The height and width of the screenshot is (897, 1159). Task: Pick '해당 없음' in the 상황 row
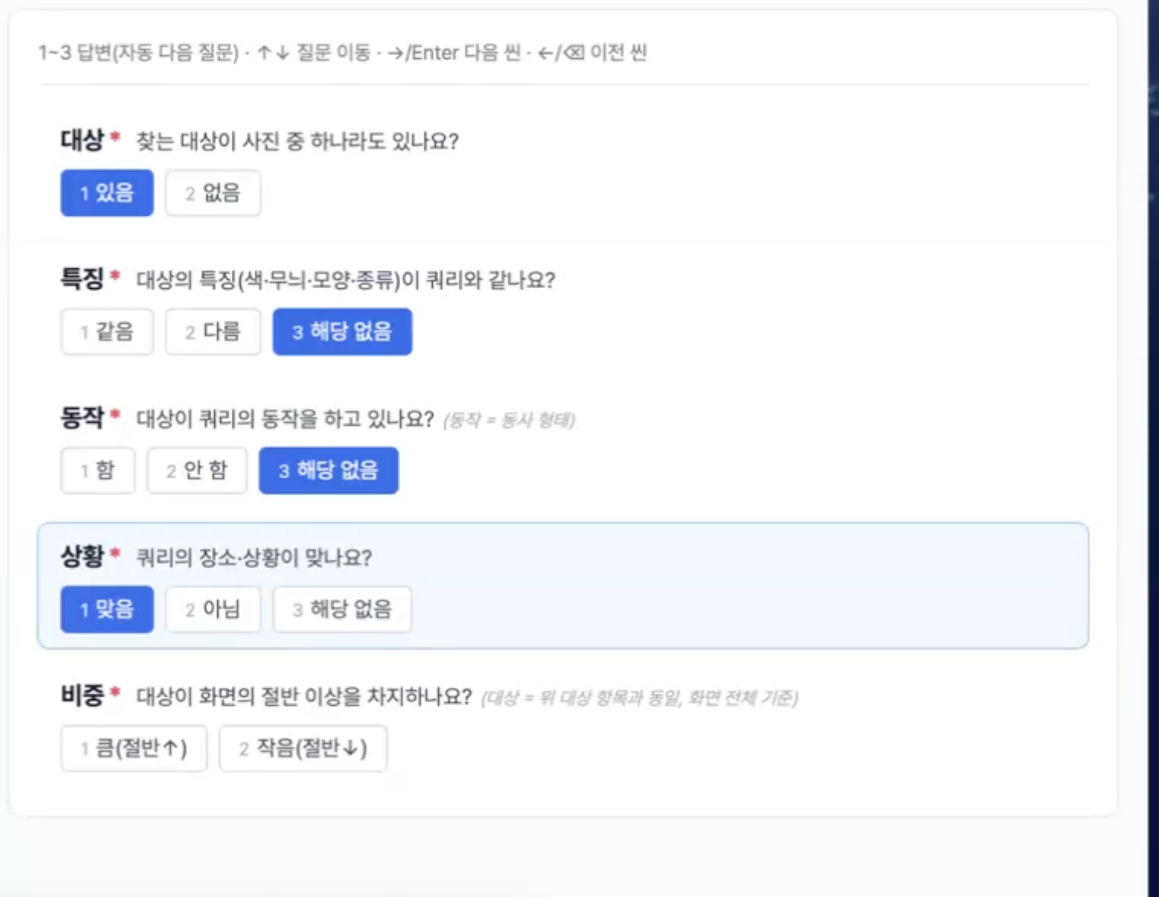pos(342,610)
